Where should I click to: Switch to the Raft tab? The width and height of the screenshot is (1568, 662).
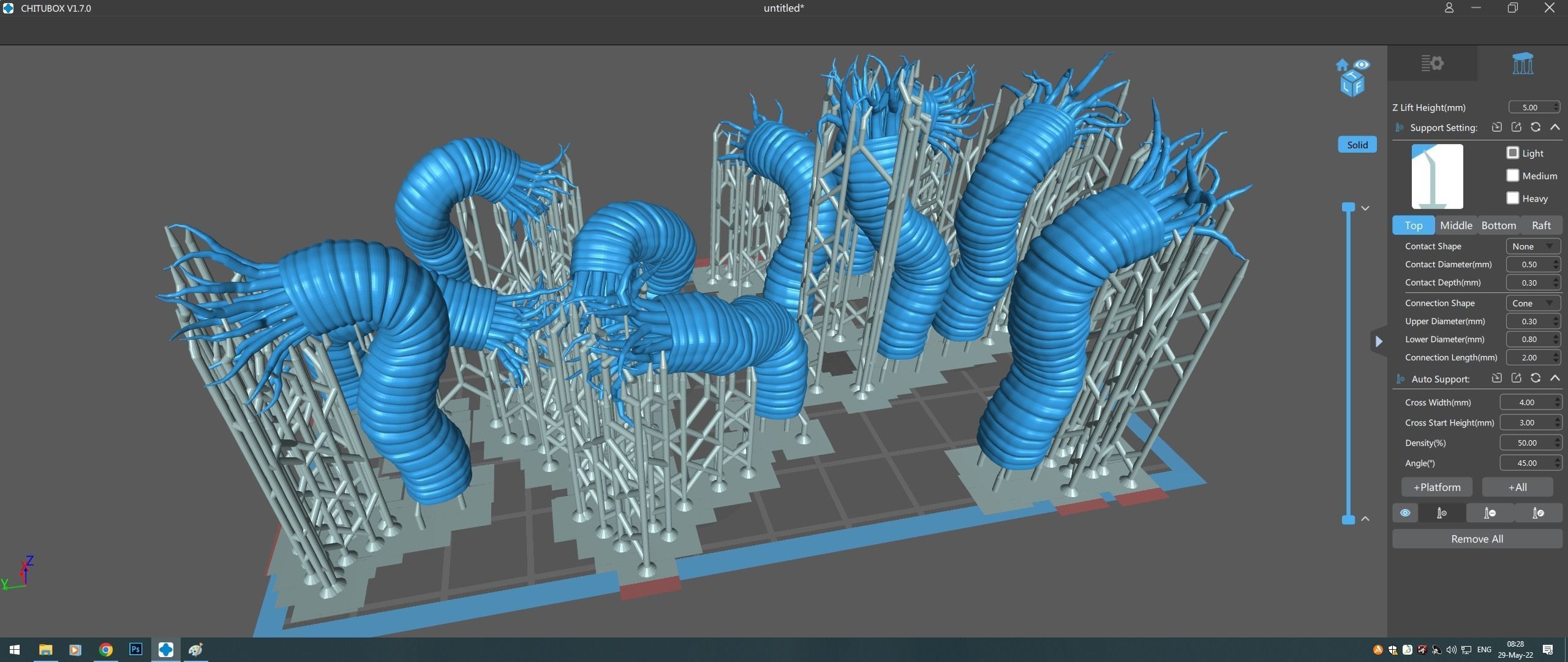(x=1541, y=226)
